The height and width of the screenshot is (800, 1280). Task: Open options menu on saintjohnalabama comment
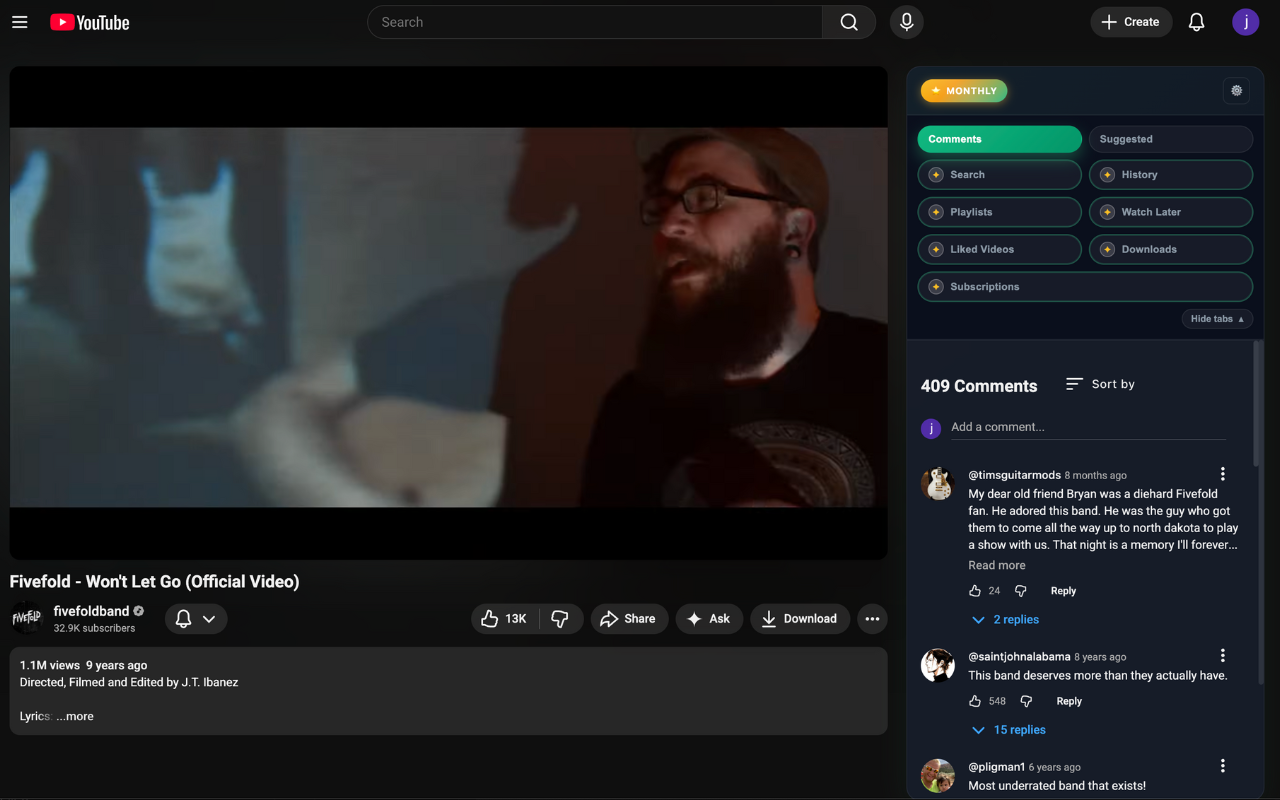point(1222,656)
